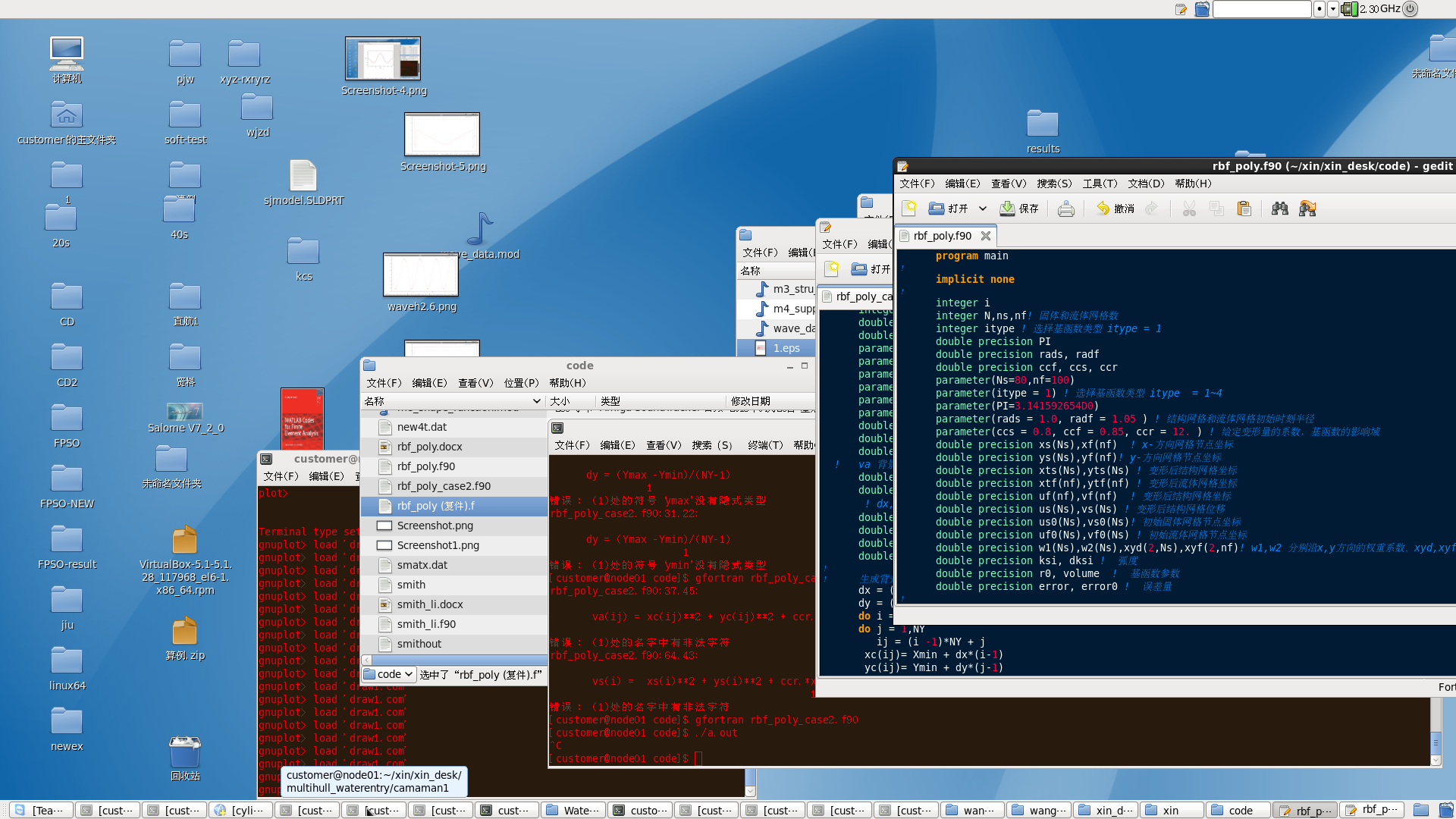Screen dimensions: 1456x819
Task: Click the search input field in top panel
Action: point(1261,9)
